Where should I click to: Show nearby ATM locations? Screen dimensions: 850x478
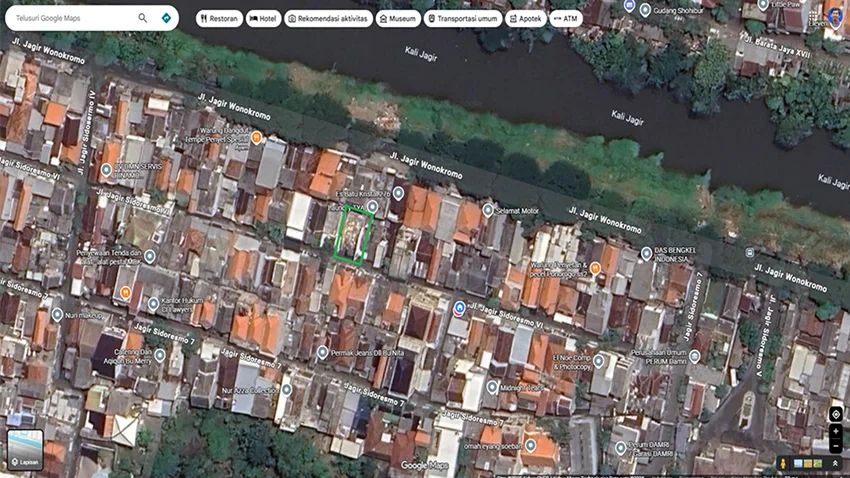pyautogui.click(x=565, y=18)
